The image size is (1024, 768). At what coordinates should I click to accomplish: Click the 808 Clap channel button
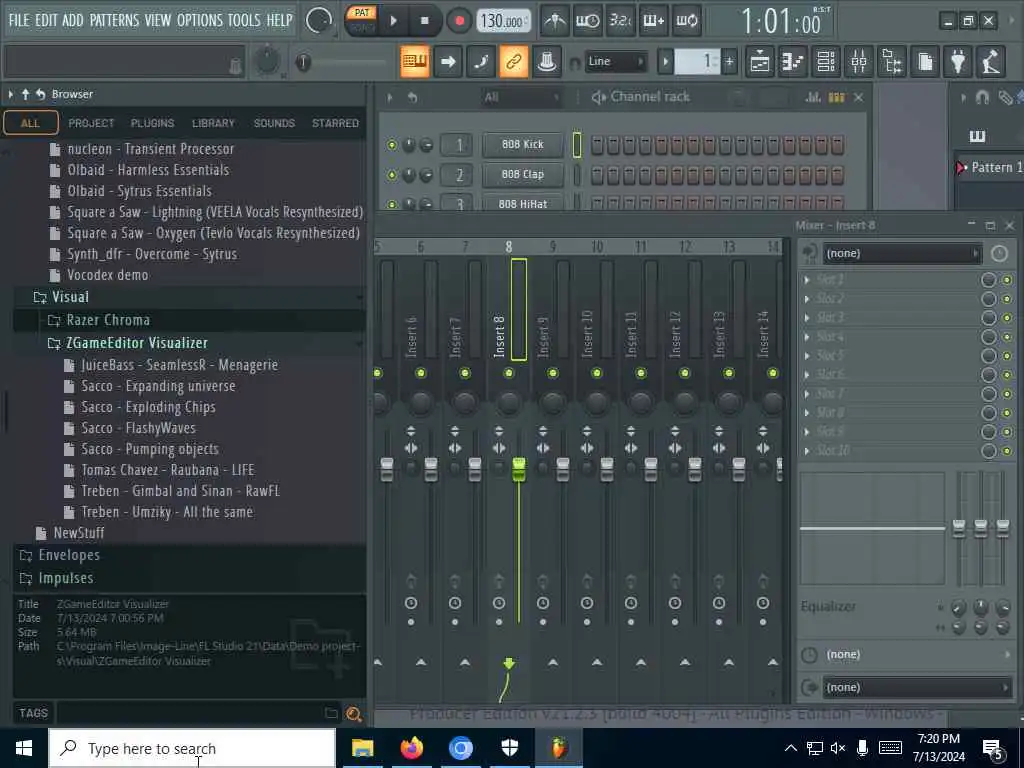(522, 174)
